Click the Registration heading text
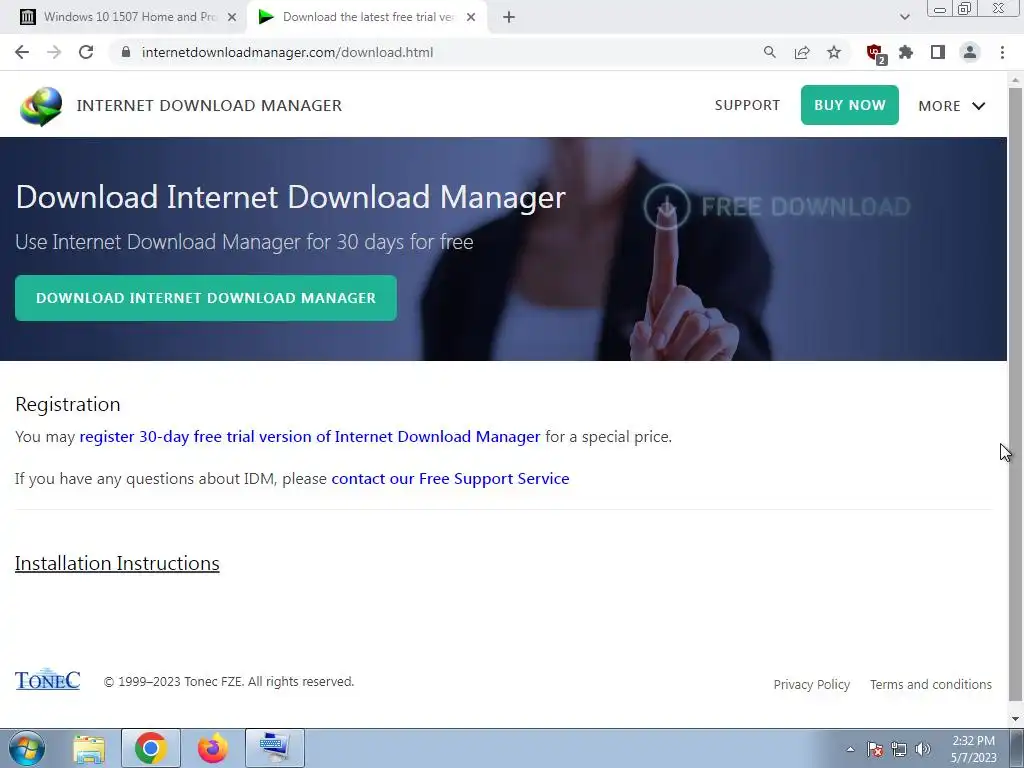 68,404
